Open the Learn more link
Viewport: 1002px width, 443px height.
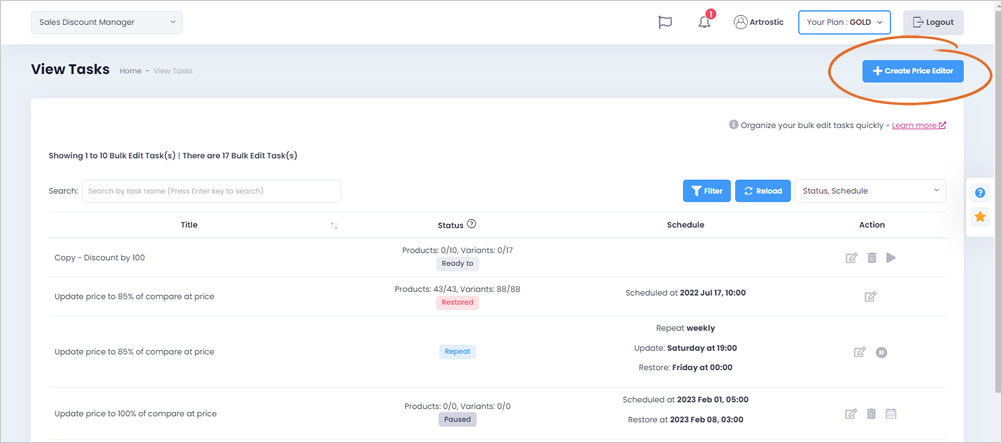click(x=919, y=125)
